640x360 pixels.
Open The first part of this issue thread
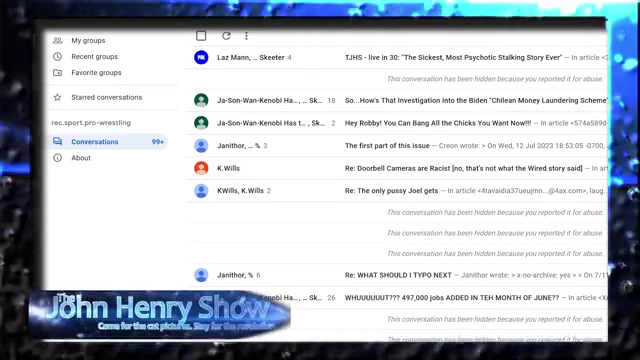tap(387, 146)
